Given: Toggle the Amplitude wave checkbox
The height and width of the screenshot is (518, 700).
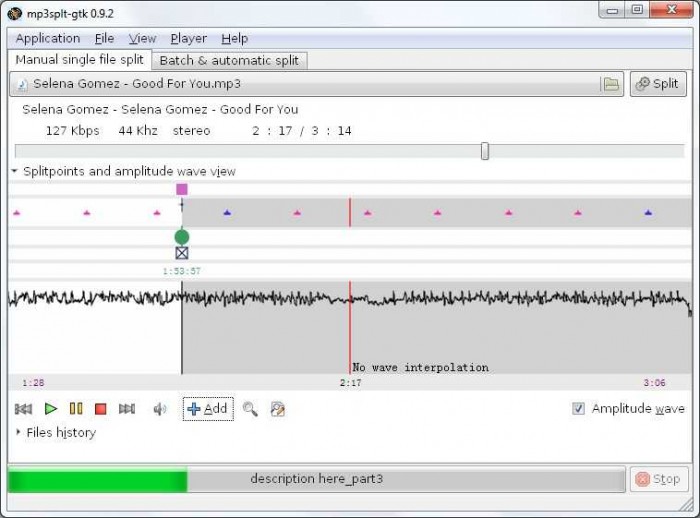Looking at the screenshot, I should click(578, 409).
